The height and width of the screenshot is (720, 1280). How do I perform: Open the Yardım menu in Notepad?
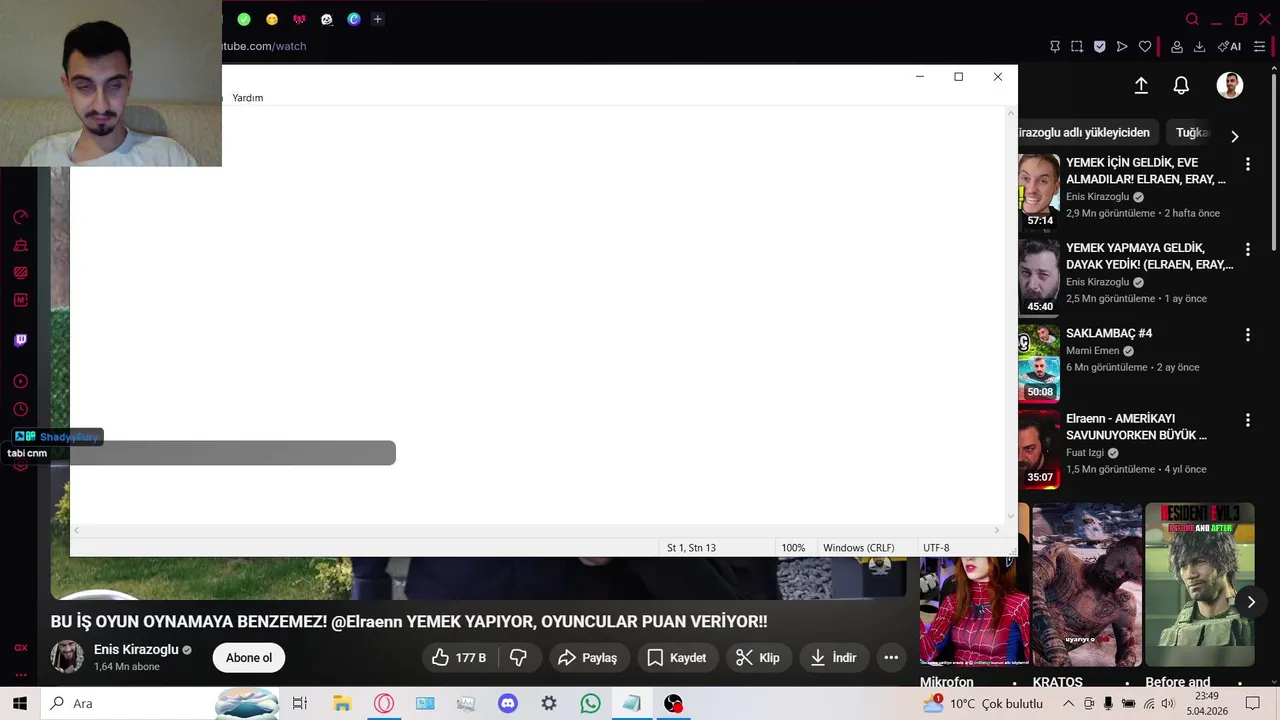[248, 98]
